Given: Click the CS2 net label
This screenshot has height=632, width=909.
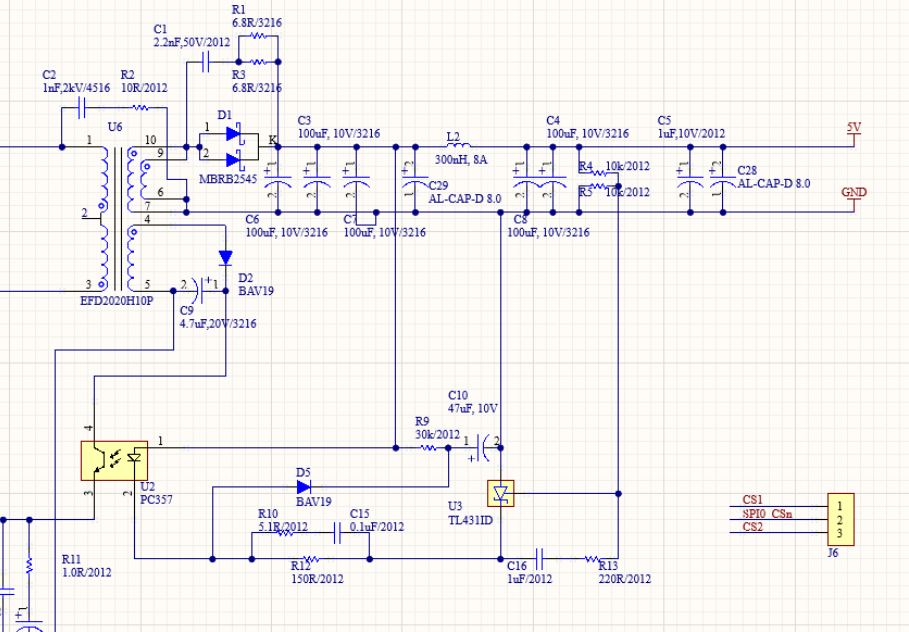Looking at the screenshot, I should click(x=752, y=527).
